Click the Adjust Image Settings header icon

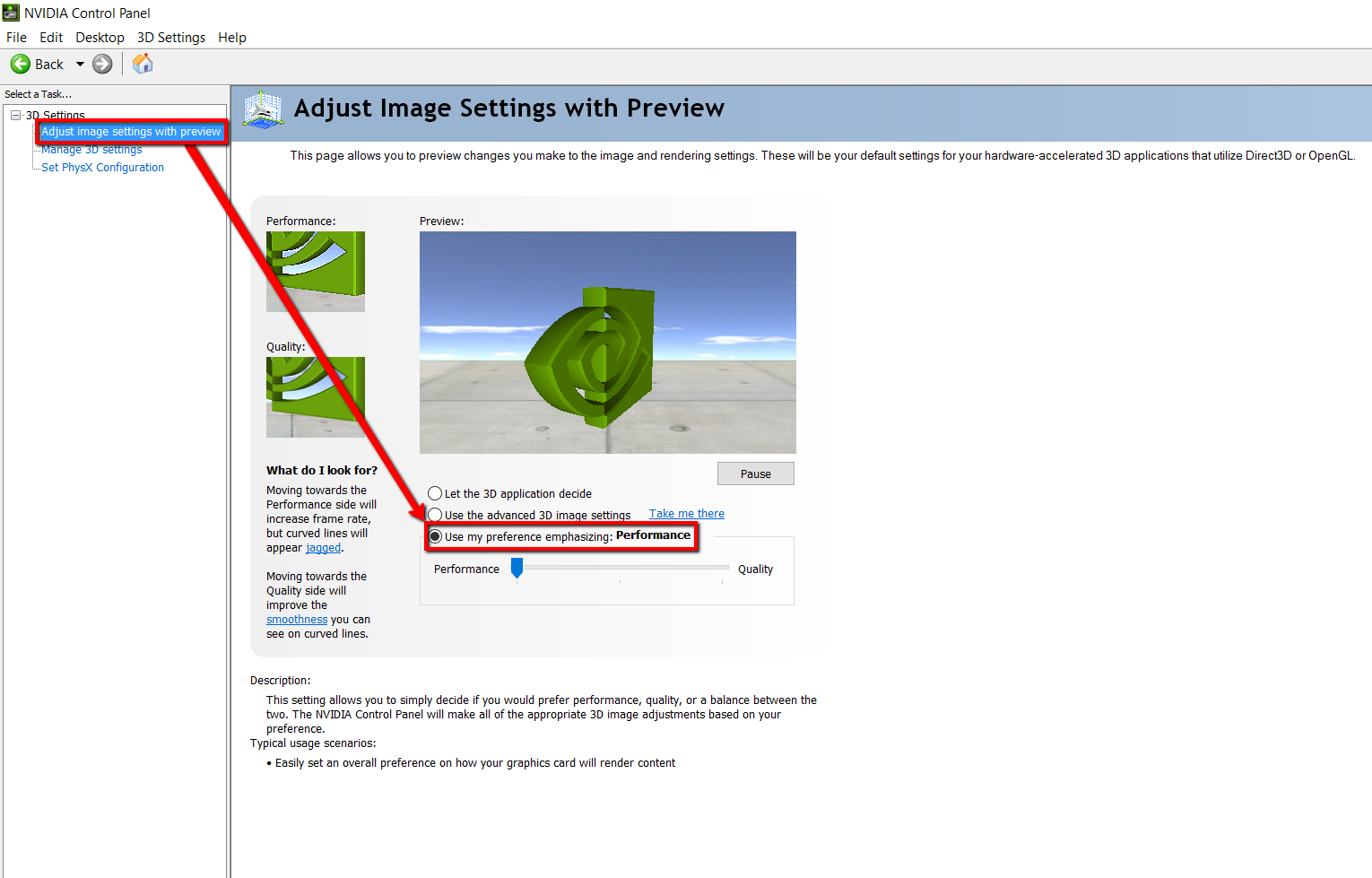[x=263, y=109]
